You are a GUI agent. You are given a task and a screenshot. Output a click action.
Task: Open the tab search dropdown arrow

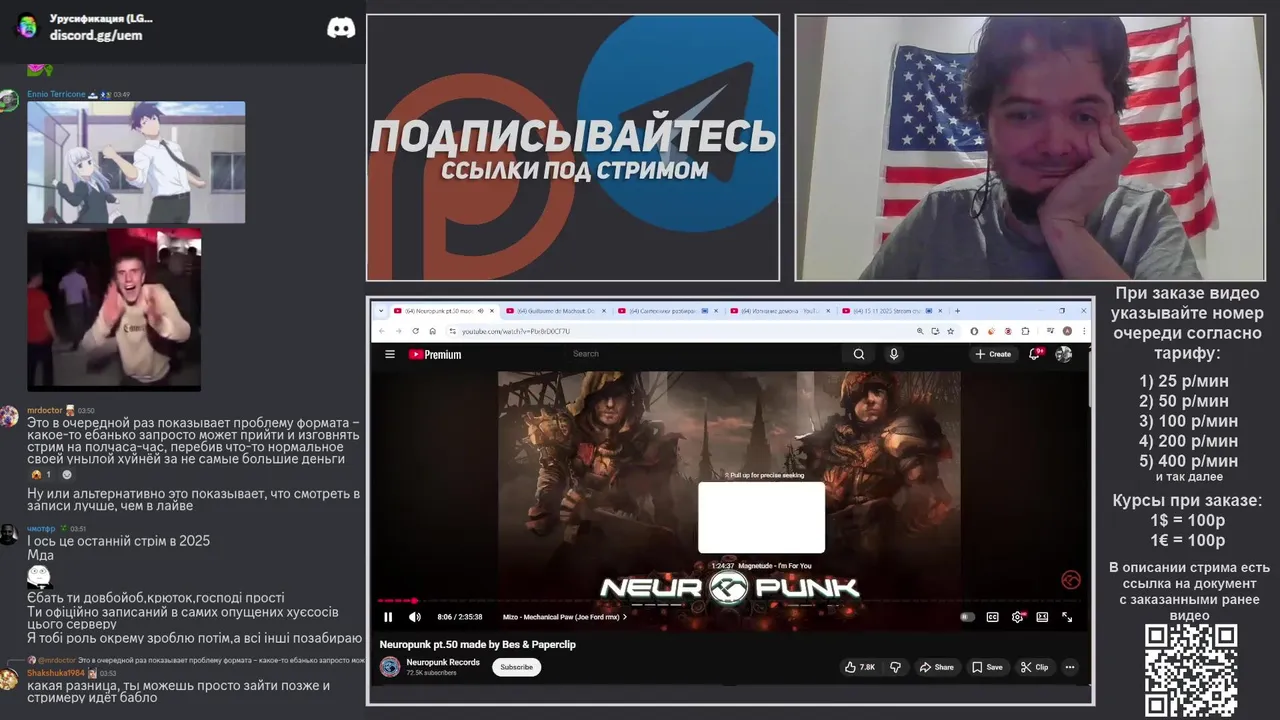pyautogui.click(x=380, y=311)
